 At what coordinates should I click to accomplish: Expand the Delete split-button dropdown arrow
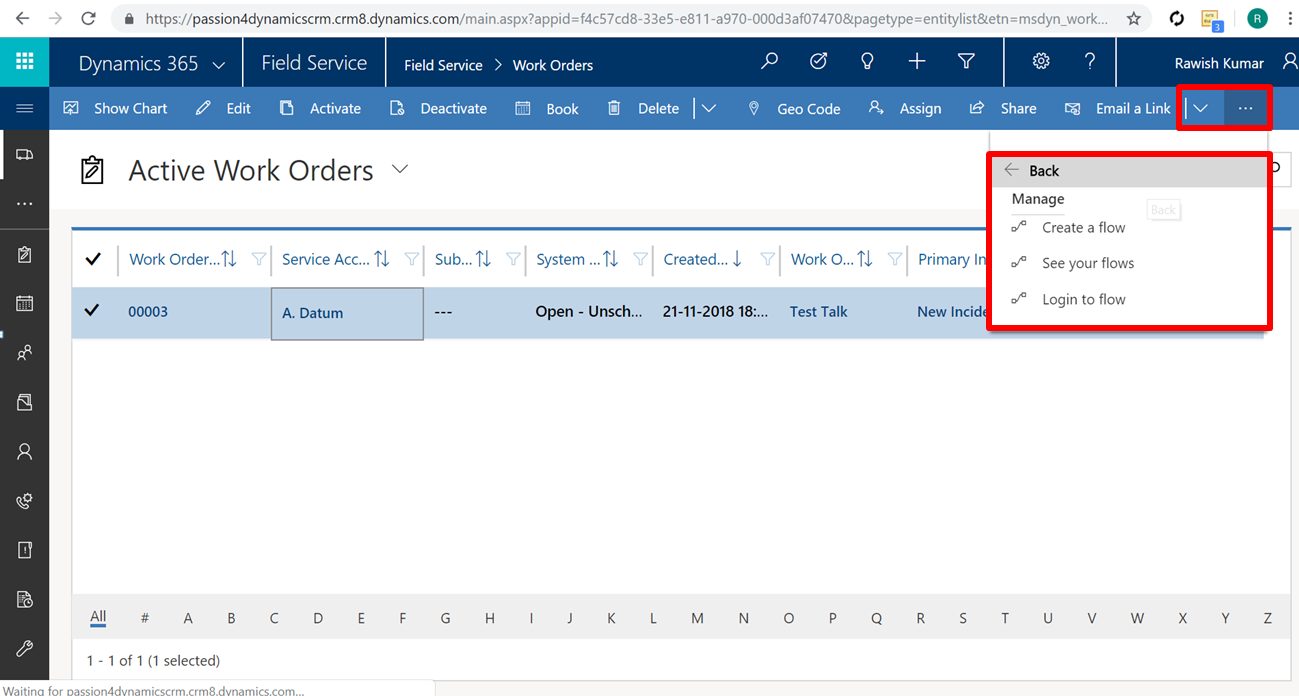tap(709, 108)
